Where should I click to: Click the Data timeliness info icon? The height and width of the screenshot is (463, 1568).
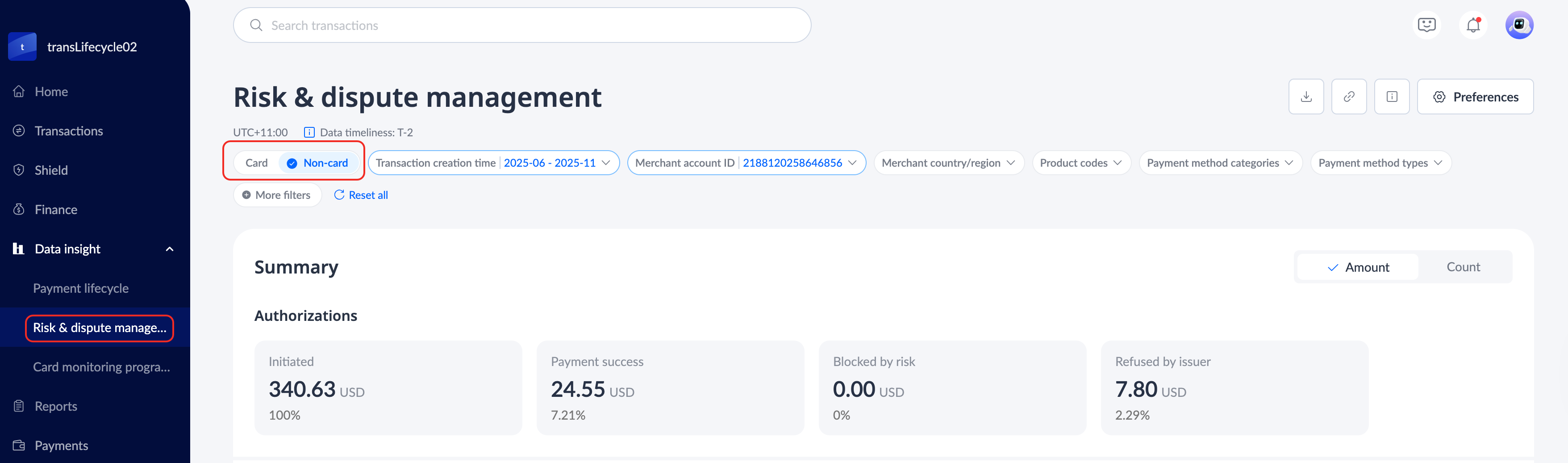[309, 132]
